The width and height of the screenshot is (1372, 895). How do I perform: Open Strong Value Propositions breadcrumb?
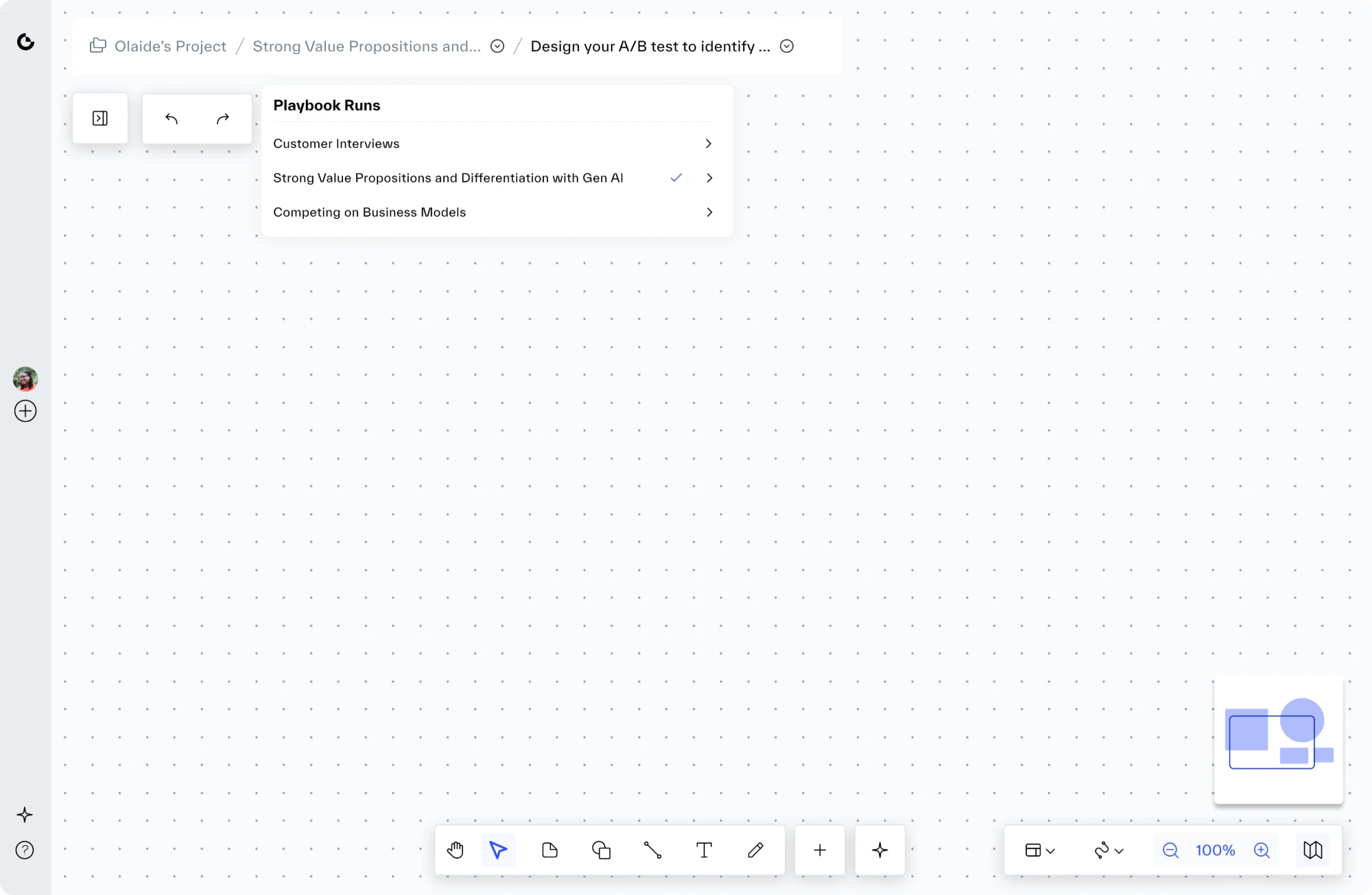click(x=366, y=46)
